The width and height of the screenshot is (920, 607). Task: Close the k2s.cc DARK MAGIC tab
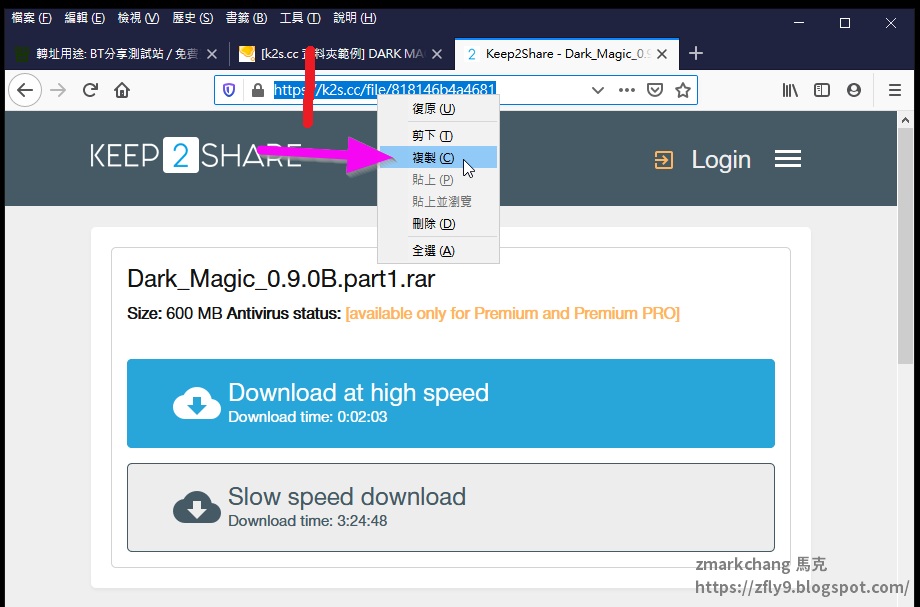click(x=437, y=54)
